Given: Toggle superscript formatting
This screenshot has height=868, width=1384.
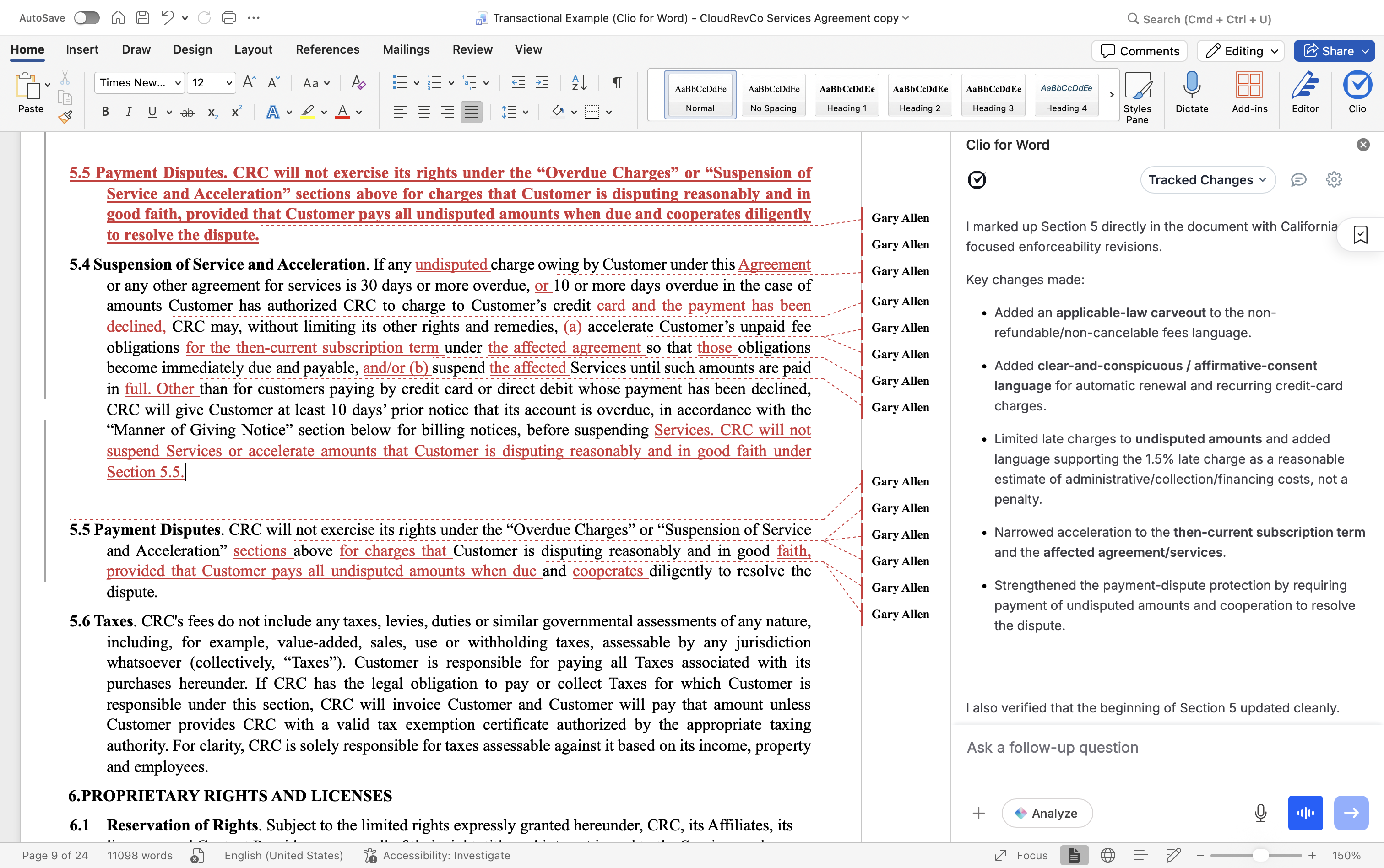Looking at the screenshot, I should [236, 112].
